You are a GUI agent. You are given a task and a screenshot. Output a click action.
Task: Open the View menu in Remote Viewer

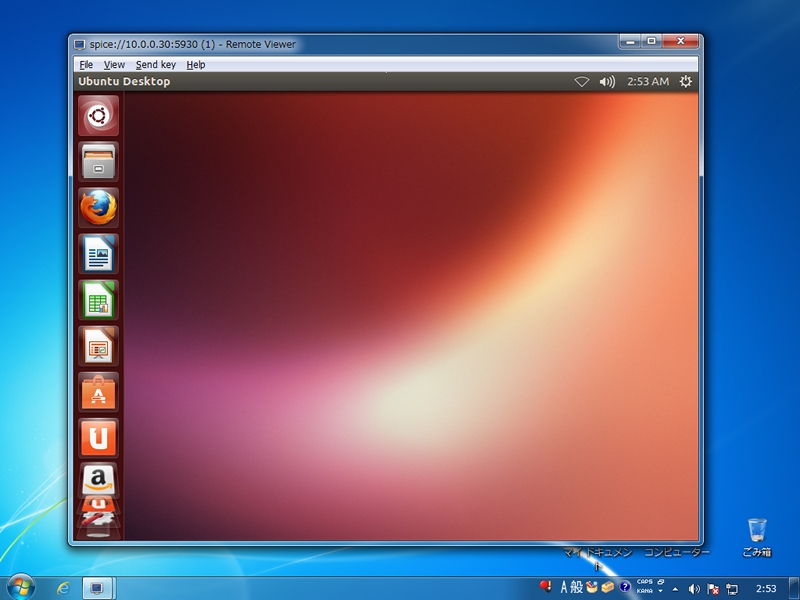pyautogui.click(x=114, y=65)
